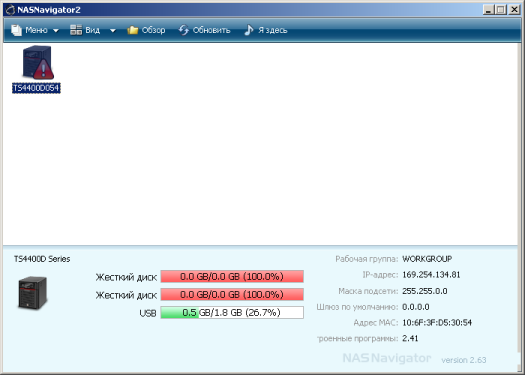Image resolution: width=525 pixels, height=375 pixels.
Task: Expand the Меню dropdown arrow
Action: [56, 30]
